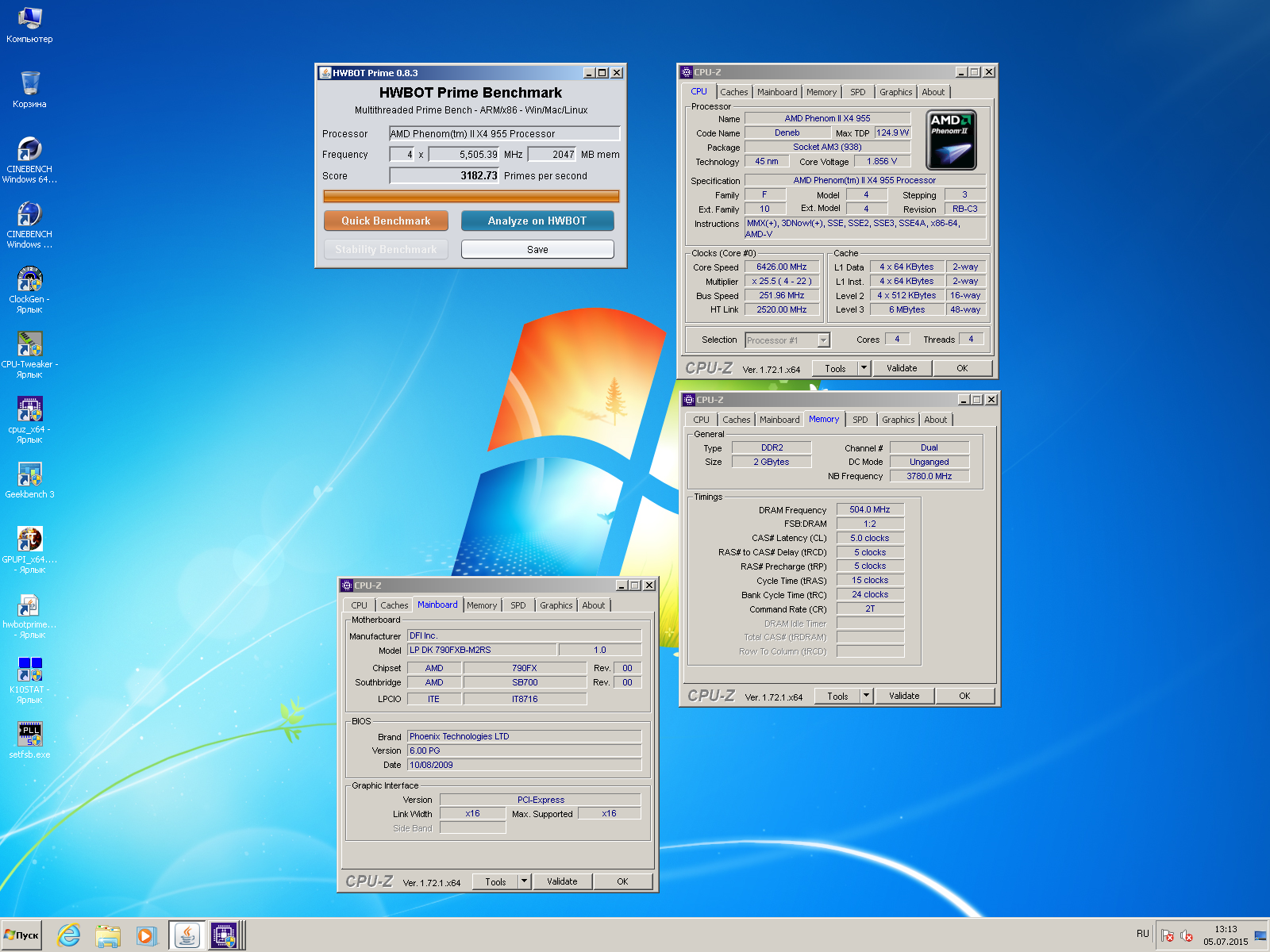
Task: Switch to the Java HWBOT Prime taskbar item
Action: 187,935
